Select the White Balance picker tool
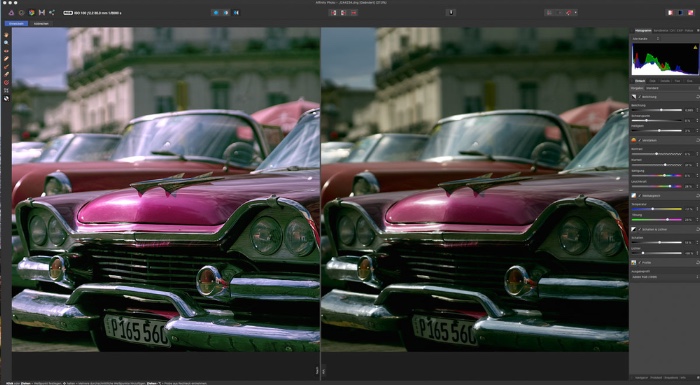 [x=6, y=99]
